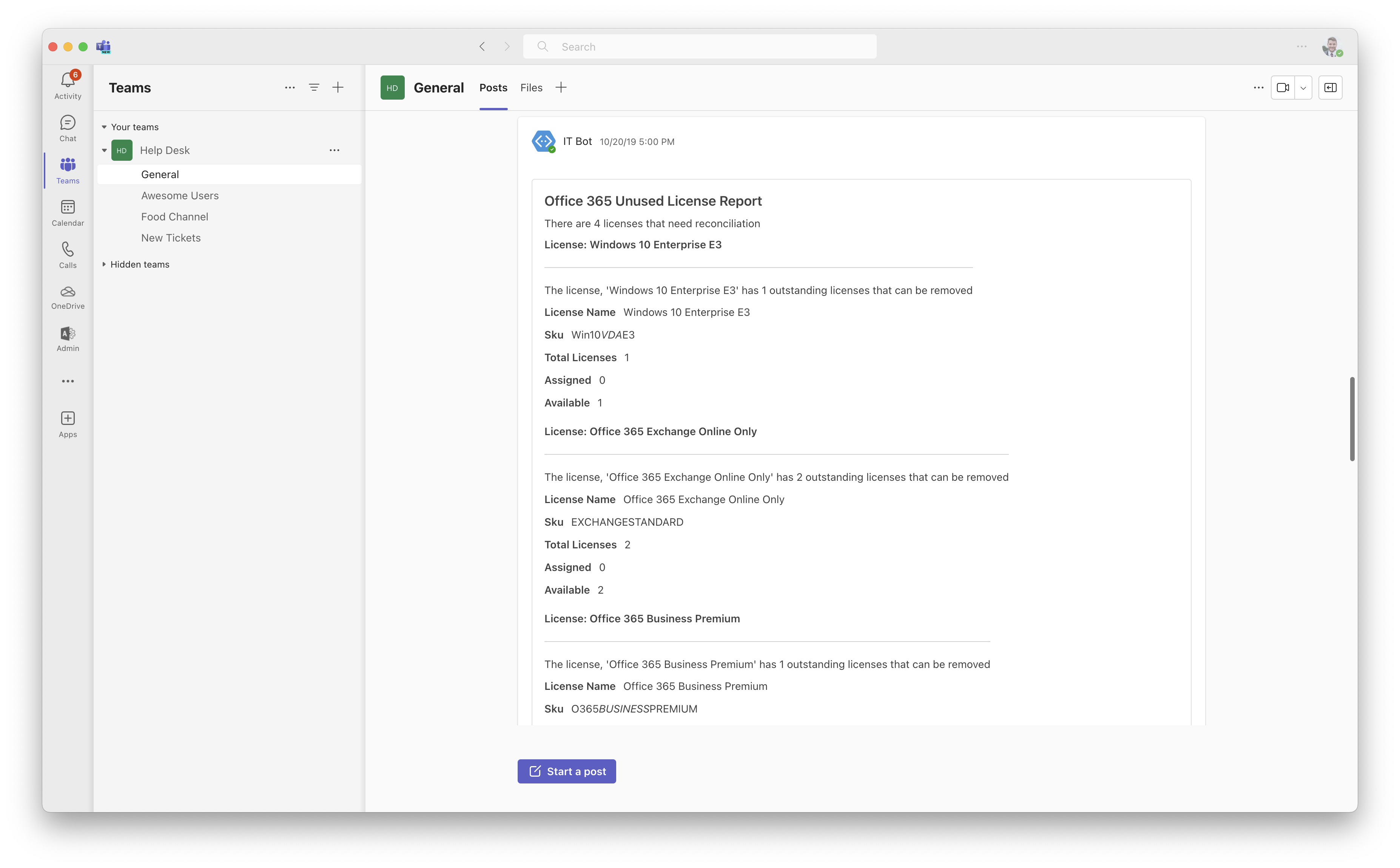The height and width of the screenshot is (868, 1400).
Task: Select the Teams sidebar icon
Action: coord(68,171)
